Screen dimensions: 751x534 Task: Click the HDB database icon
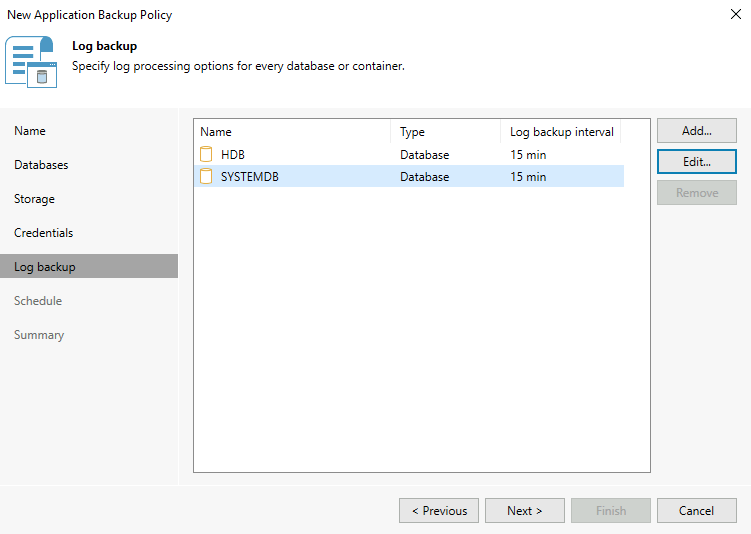click(206, 155)
